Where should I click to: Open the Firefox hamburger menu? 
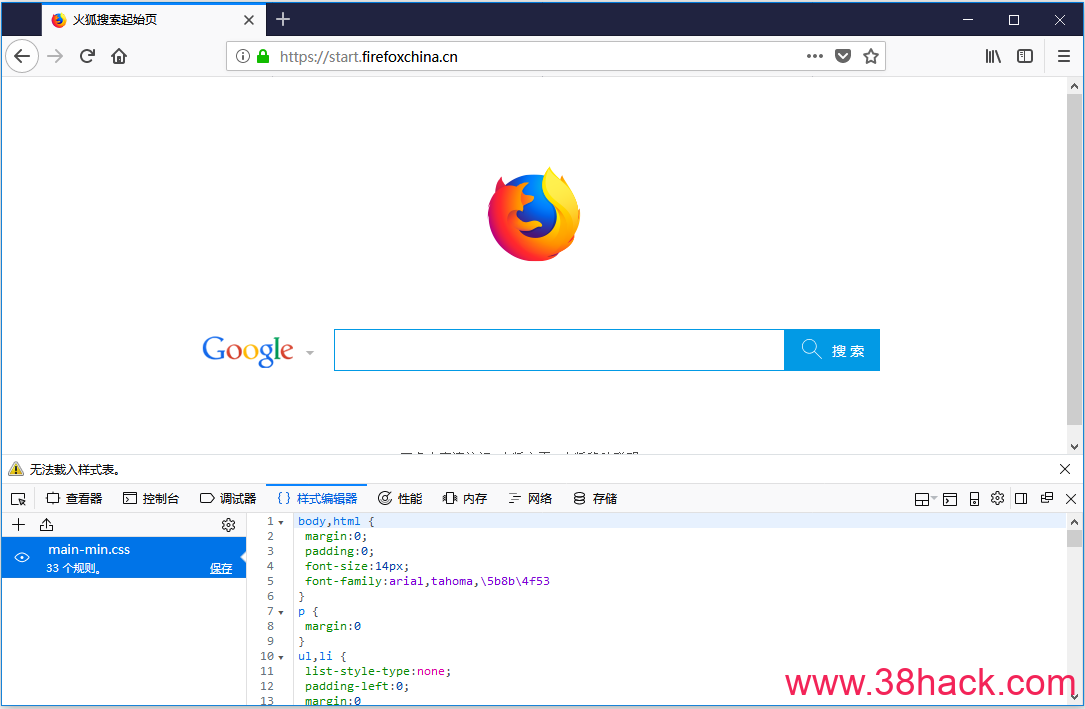coord(1064,56)
